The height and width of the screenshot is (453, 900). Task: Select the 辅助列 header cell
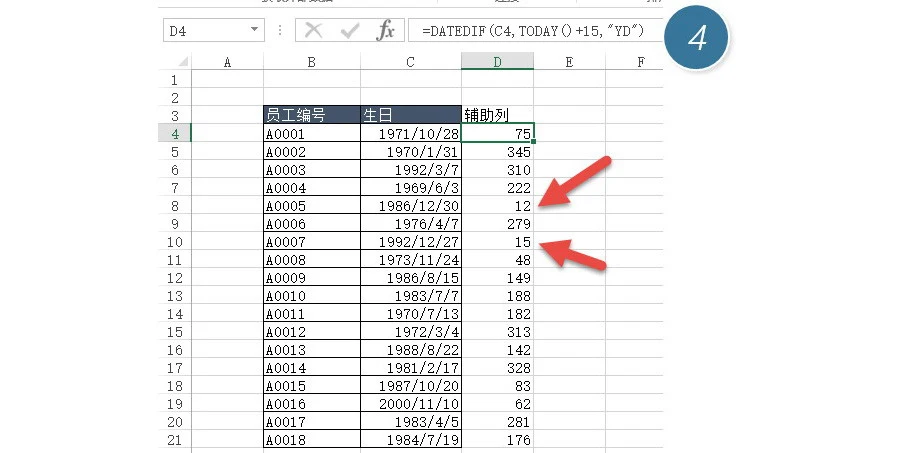pyautogui.click(x=497, y=115)
